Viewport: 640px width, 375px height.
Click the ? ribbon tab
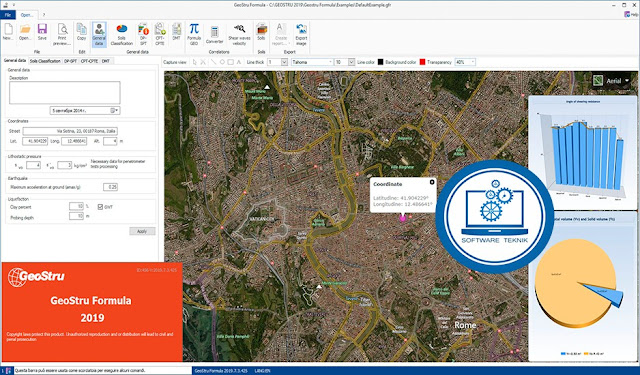coord(44,15)
